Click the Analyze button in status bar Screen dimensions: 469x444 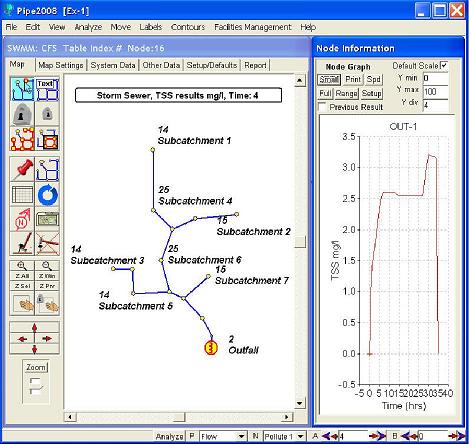[169, 436]
